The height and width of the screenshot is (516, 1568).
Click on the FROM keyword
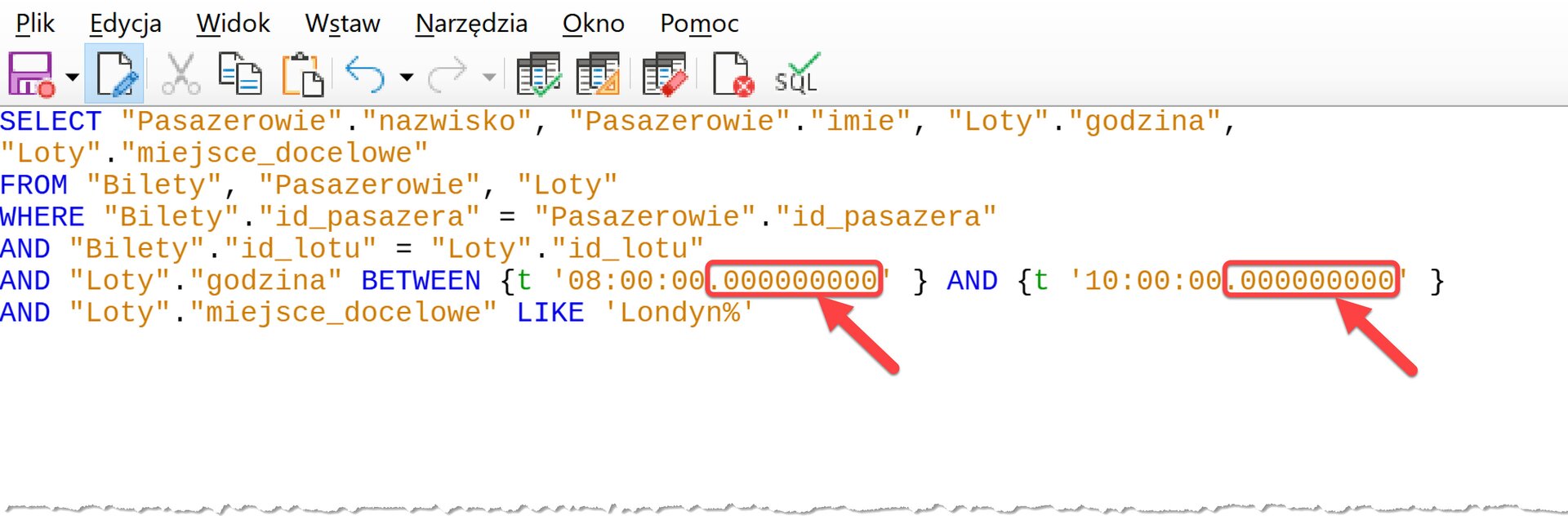coord(33,185)
